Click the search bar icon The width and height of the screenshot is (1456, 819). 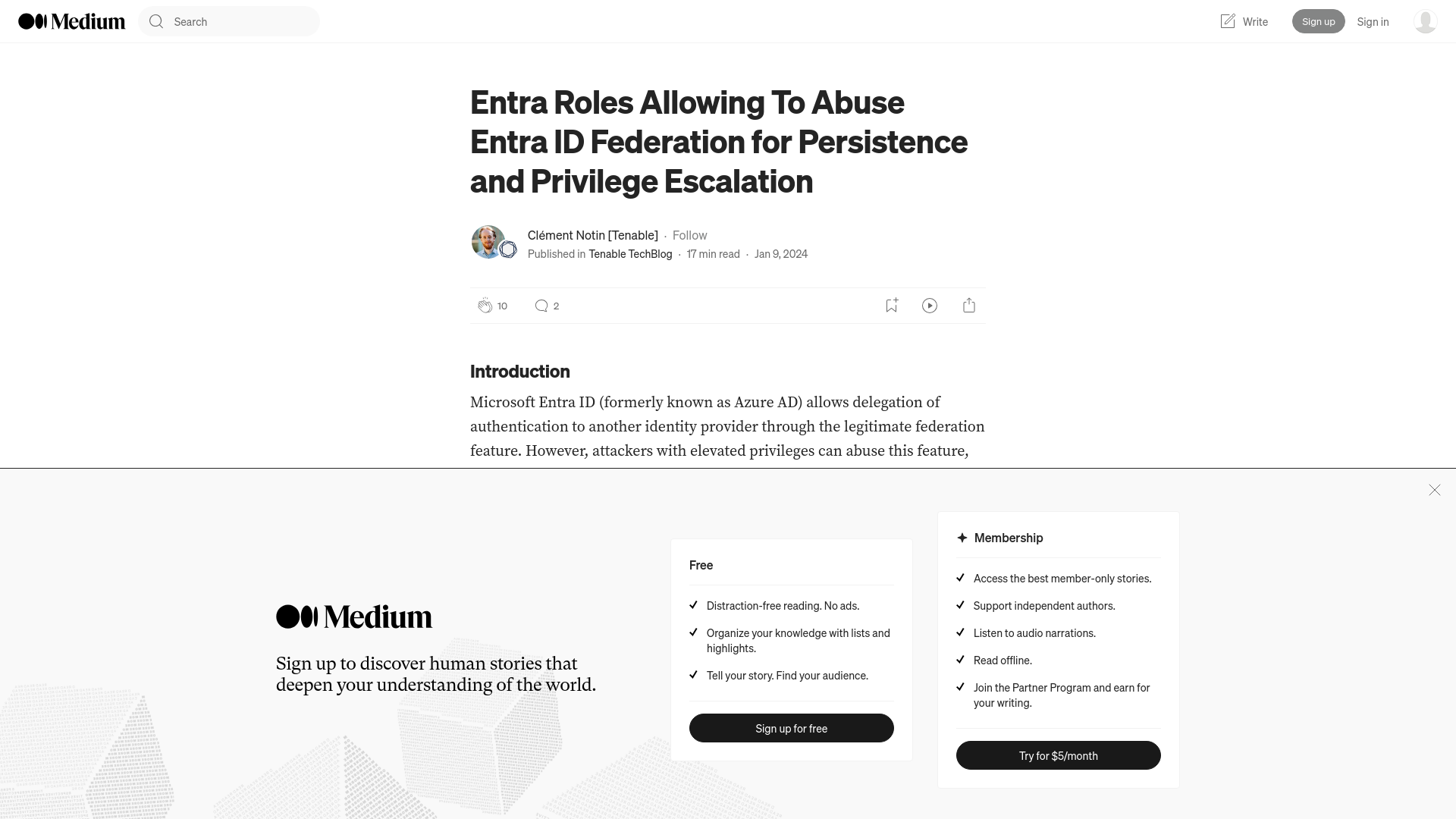tap(156, 21)
